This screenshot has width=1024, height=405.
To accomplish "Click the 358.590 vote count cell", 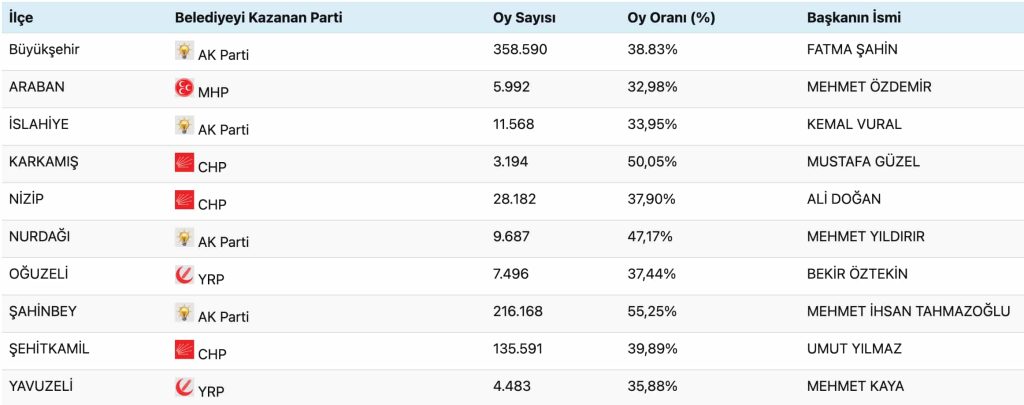I will (x=520, y=49).
